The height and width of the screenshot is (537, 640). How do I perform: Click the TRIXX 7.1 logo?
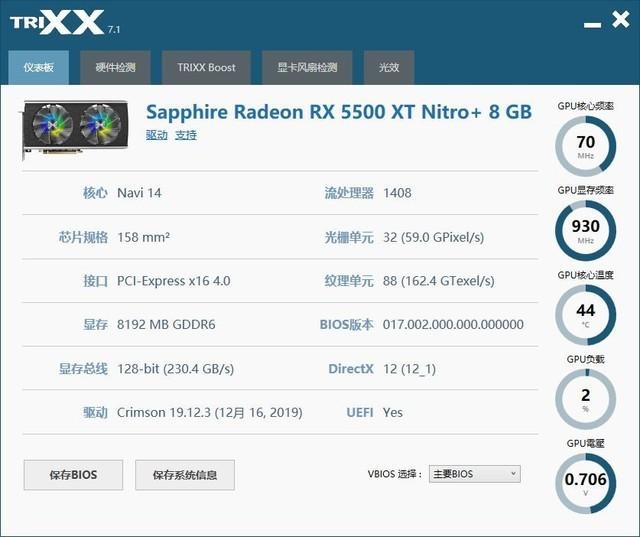click(64, 22)
